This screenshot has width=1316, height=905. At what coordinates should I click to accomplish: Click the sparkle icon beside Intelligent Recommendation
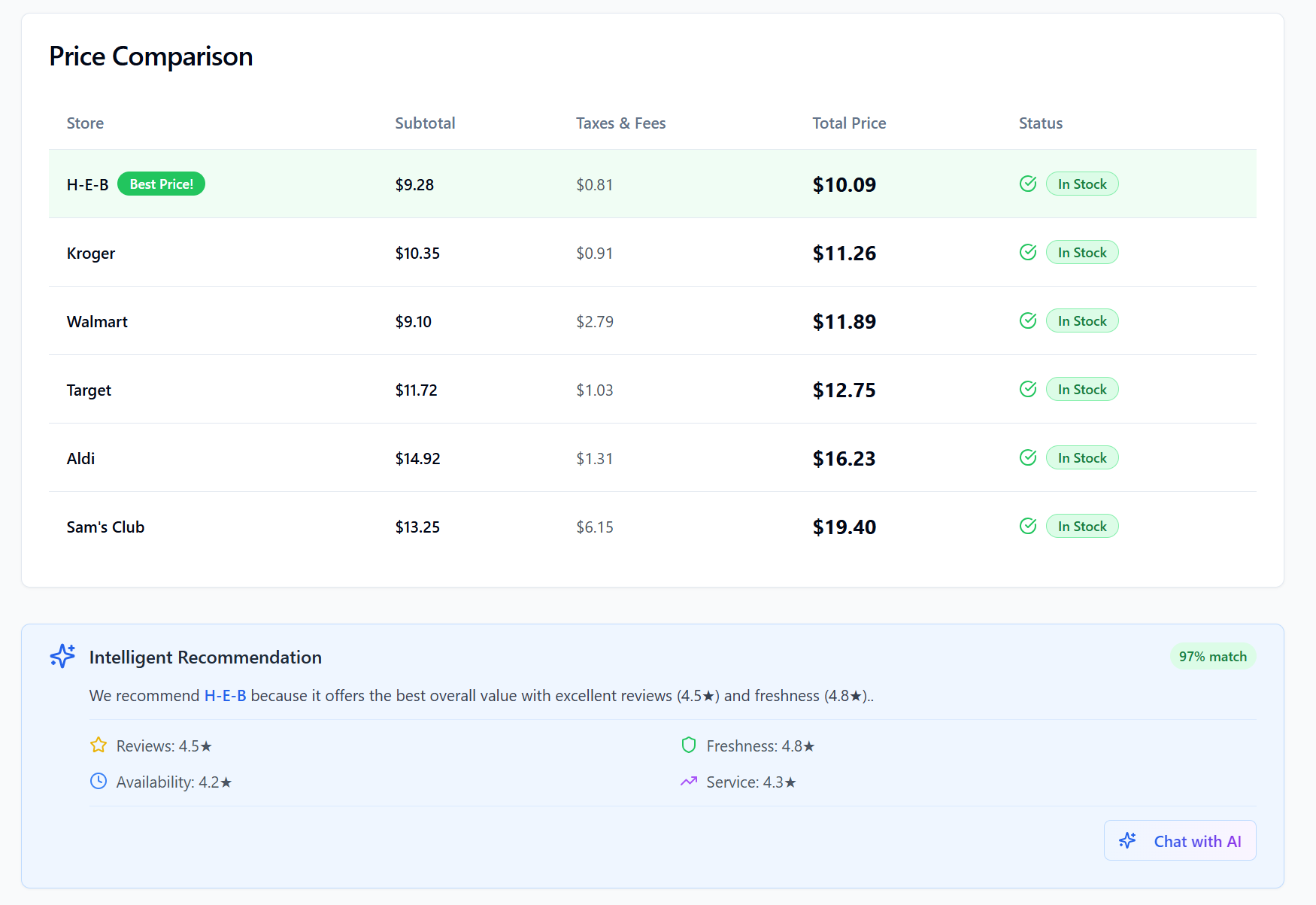[x=62, y=656]
